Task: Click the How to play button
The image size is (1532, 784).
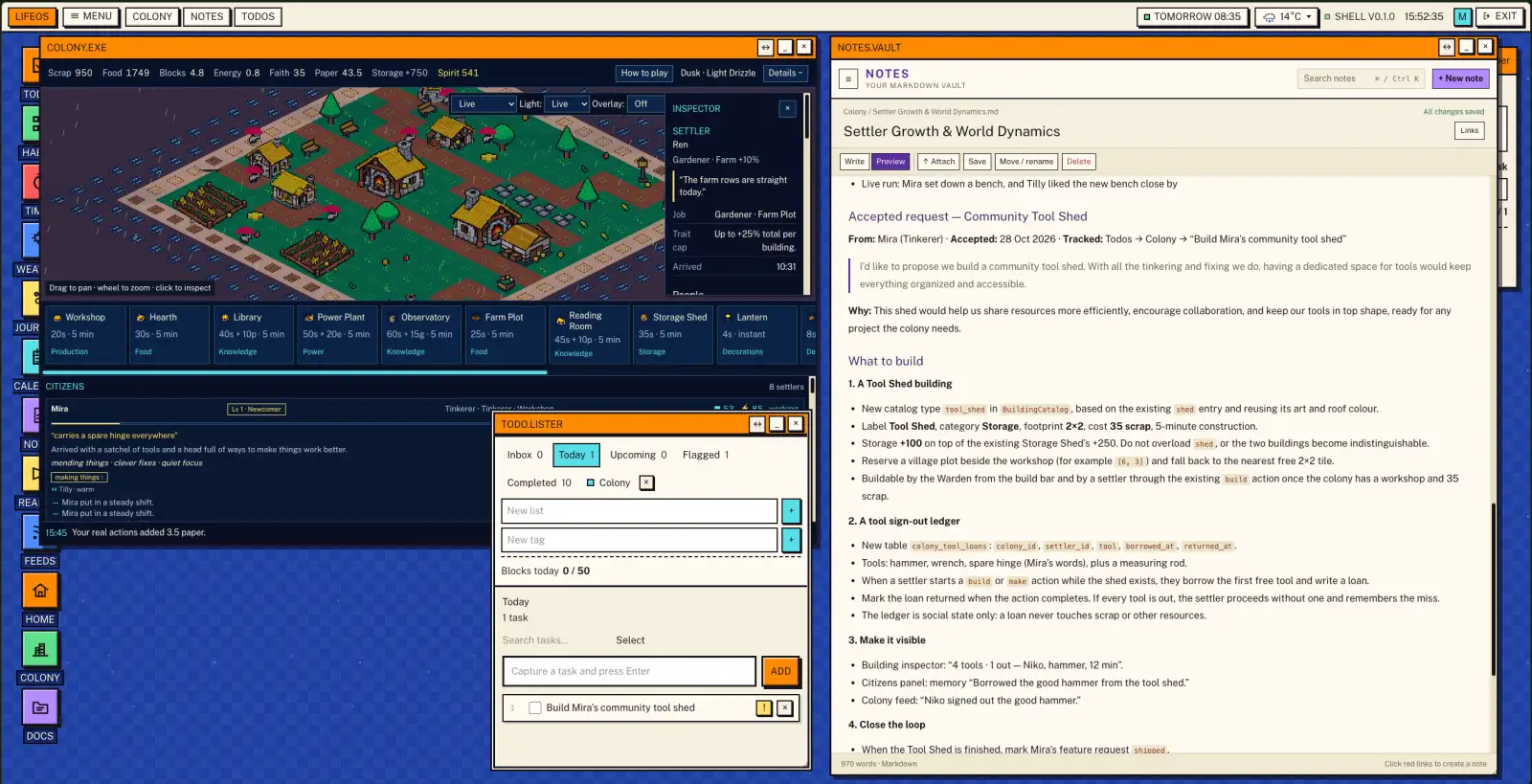Action: [644, 73]
